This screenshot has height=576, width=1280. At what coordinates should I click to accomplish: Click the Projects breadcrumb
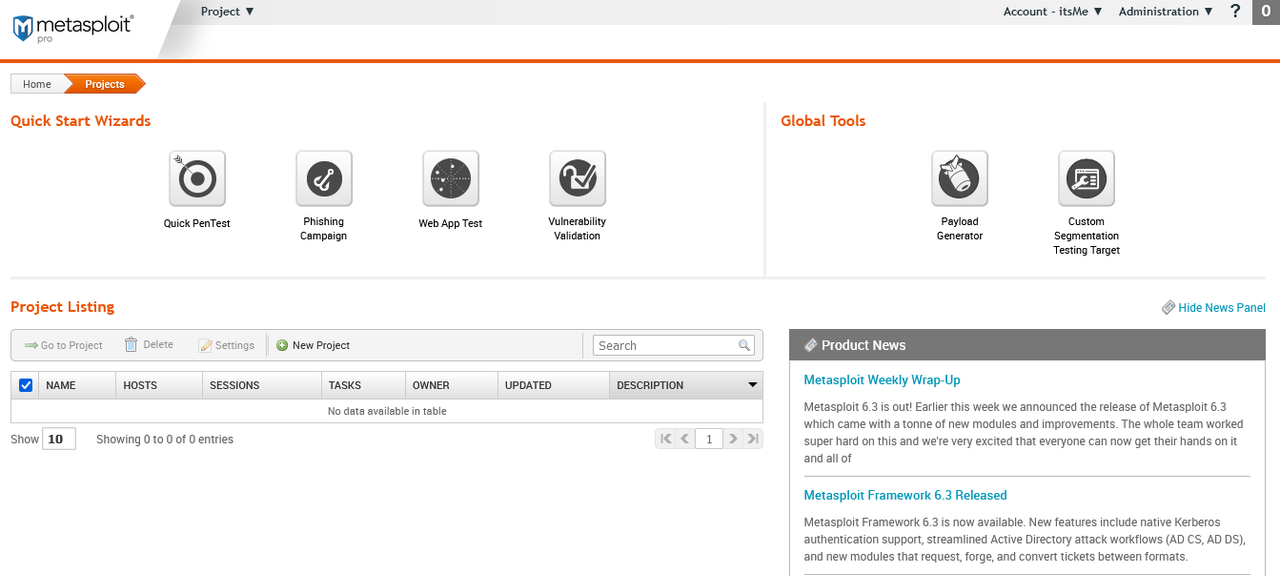(105, 84)
